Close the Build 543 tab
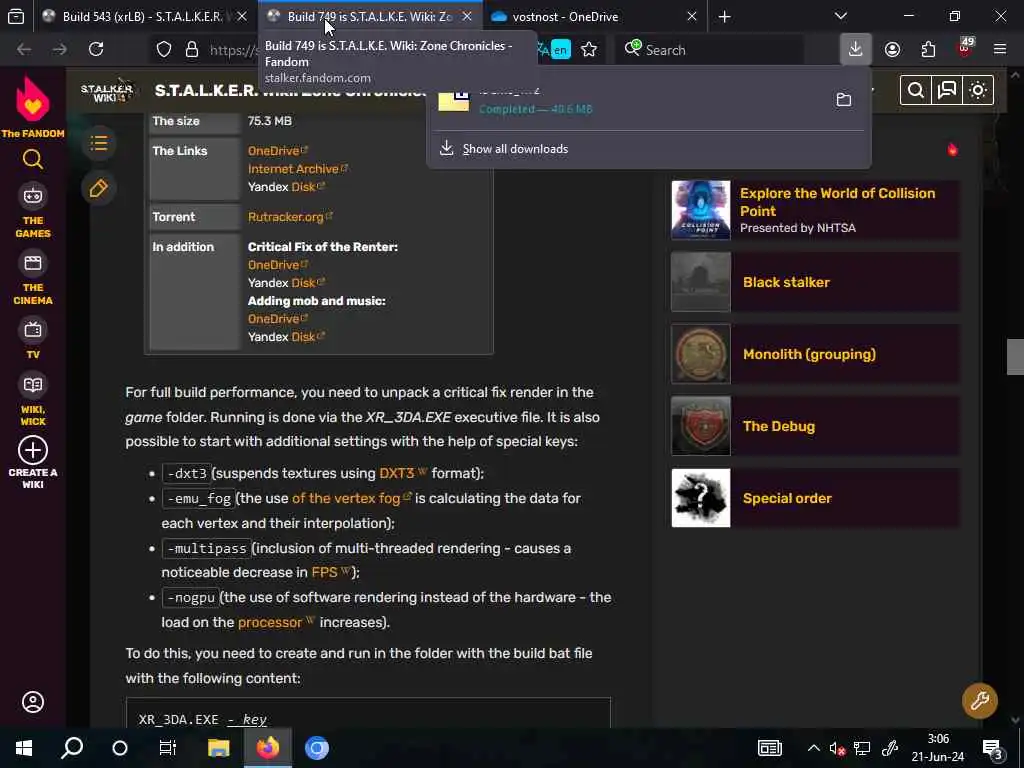1024x768 pixels. tap(242, 16)
